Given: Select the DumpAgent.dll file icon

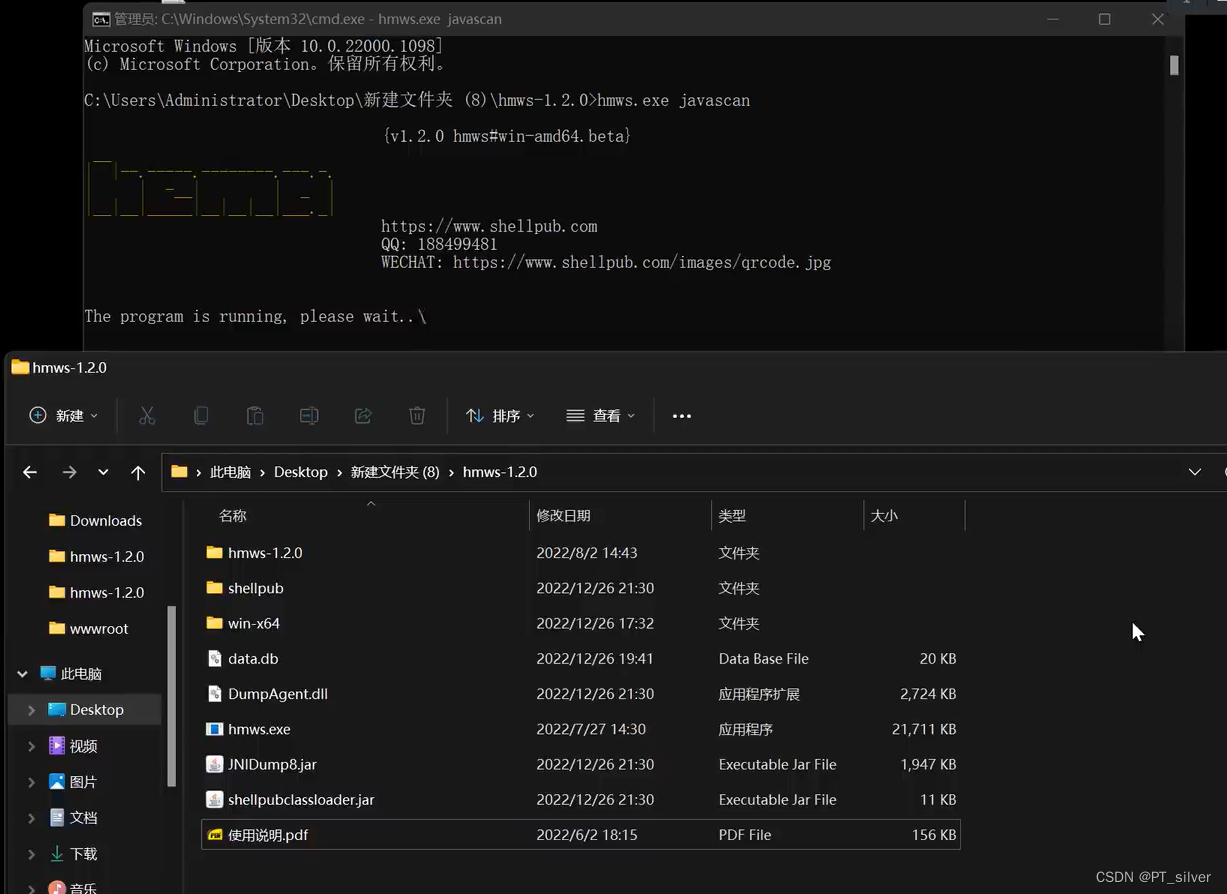Looking at the screenshot, I should tap(214, 694).
